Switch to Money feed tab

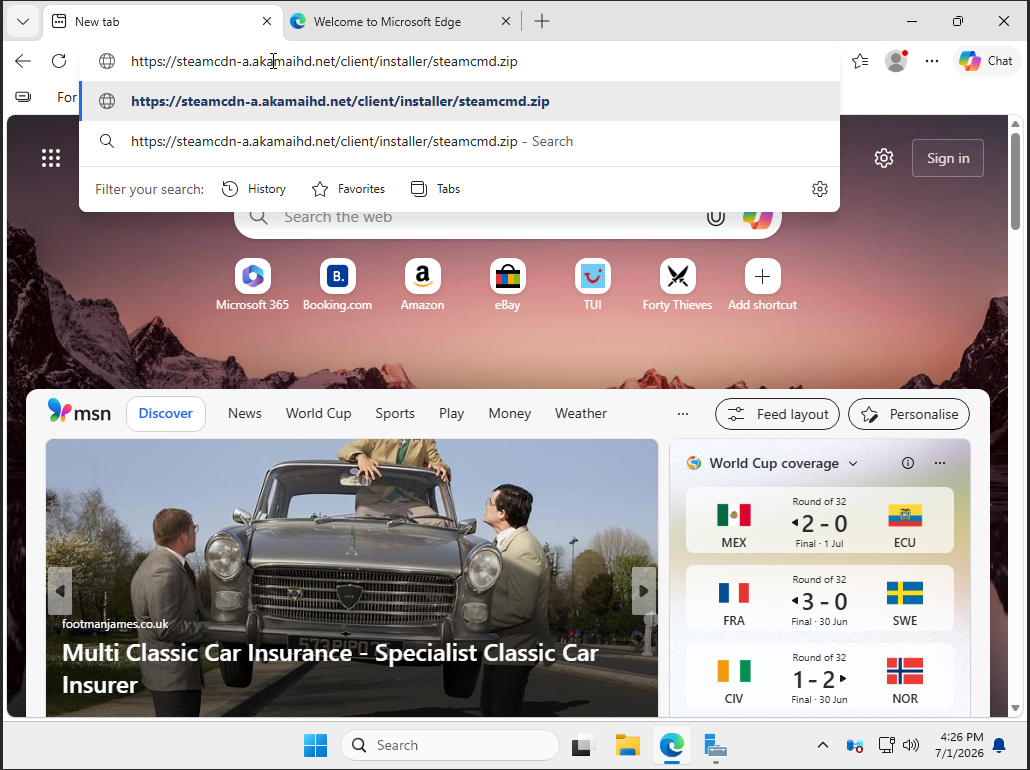(x=509, y=414)
